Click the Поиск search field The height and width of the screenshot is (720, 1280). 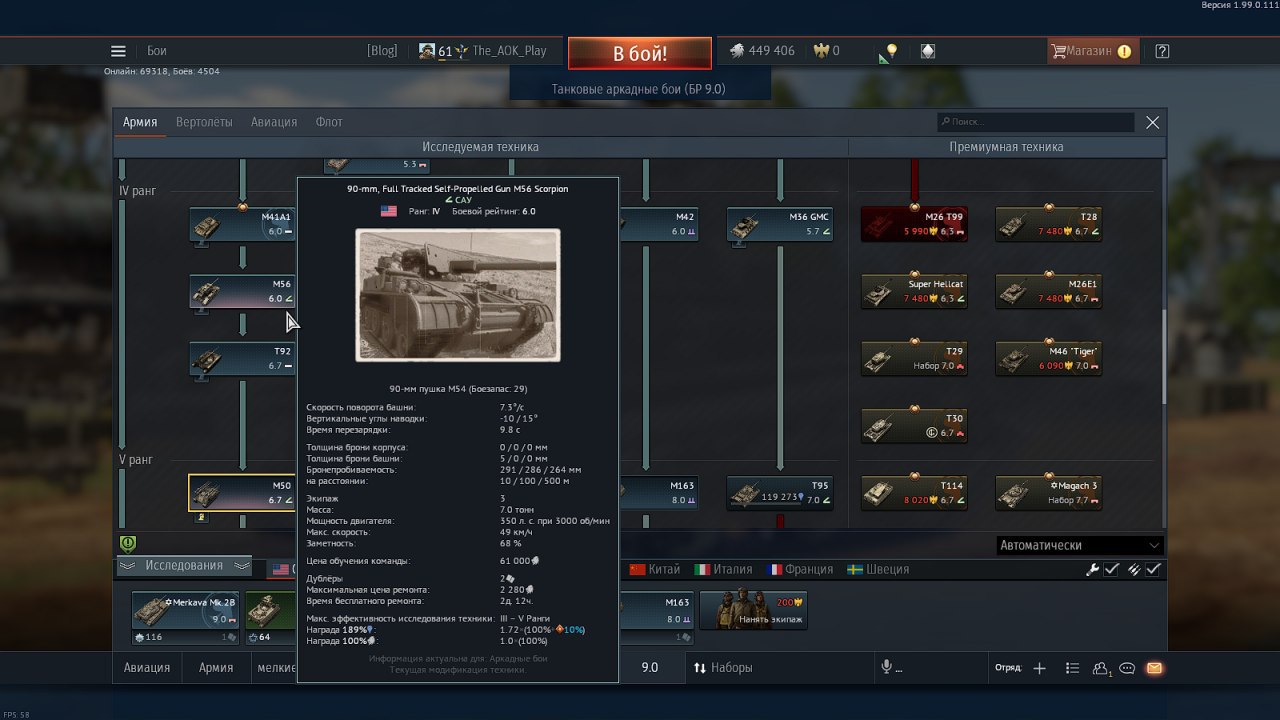[x=1036, y=122]
